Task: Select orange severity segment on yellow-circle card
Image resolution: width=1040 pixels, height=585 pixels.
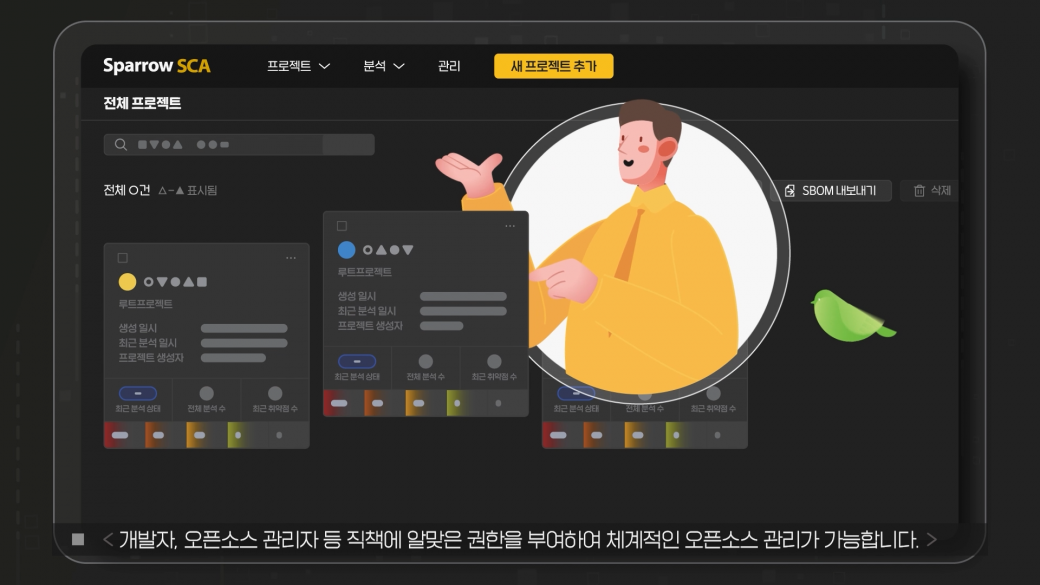Action: click(165, 435)
